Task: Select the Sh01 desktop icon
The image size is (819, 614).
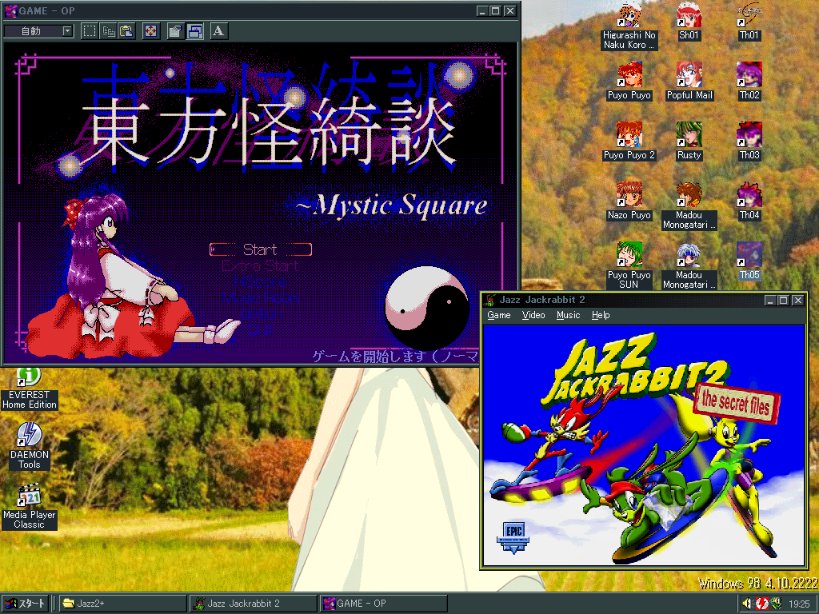Action: pos(689,22)
